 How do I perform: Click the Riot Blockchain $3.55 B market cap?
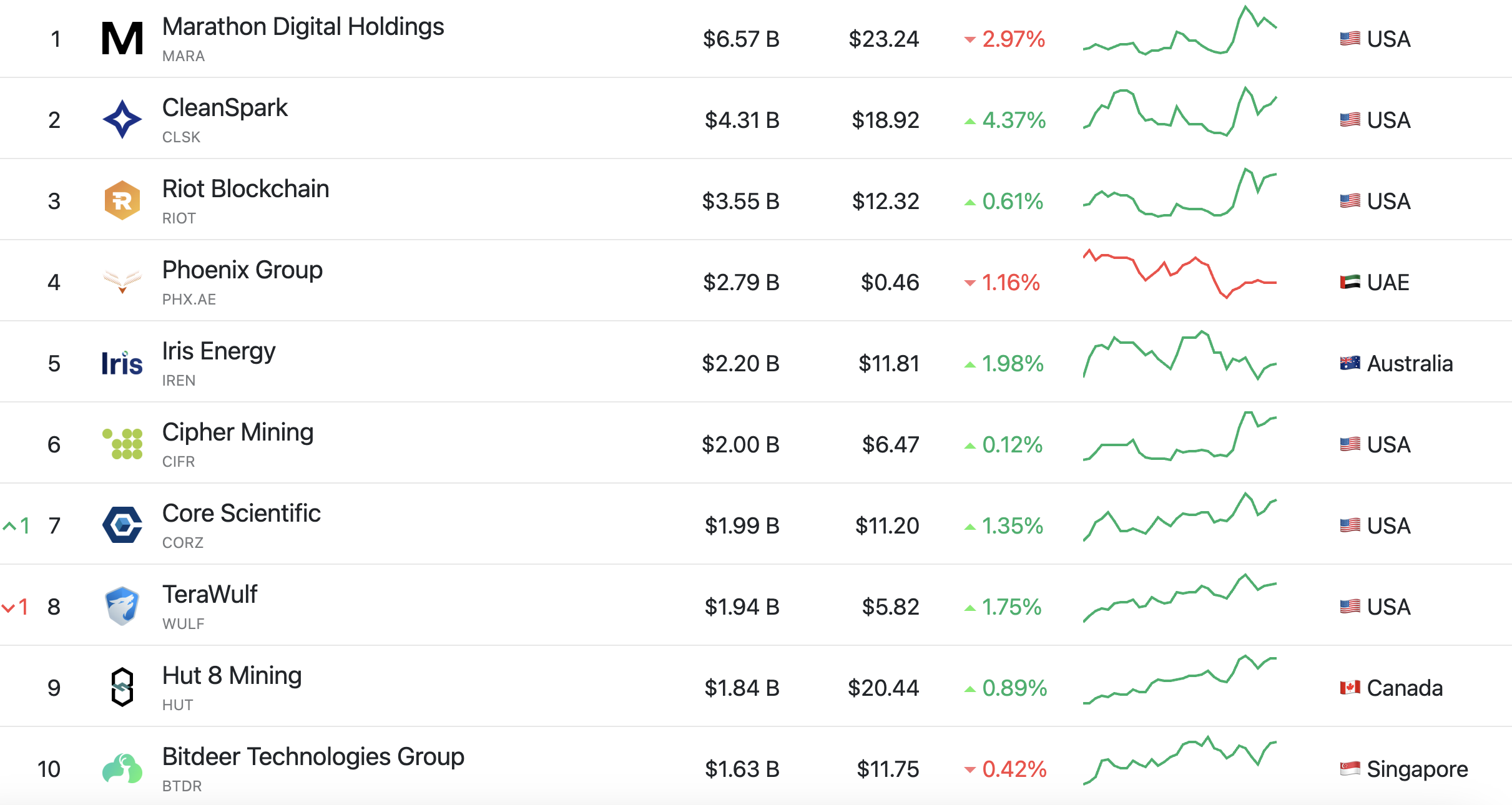(x=740, y=201)
